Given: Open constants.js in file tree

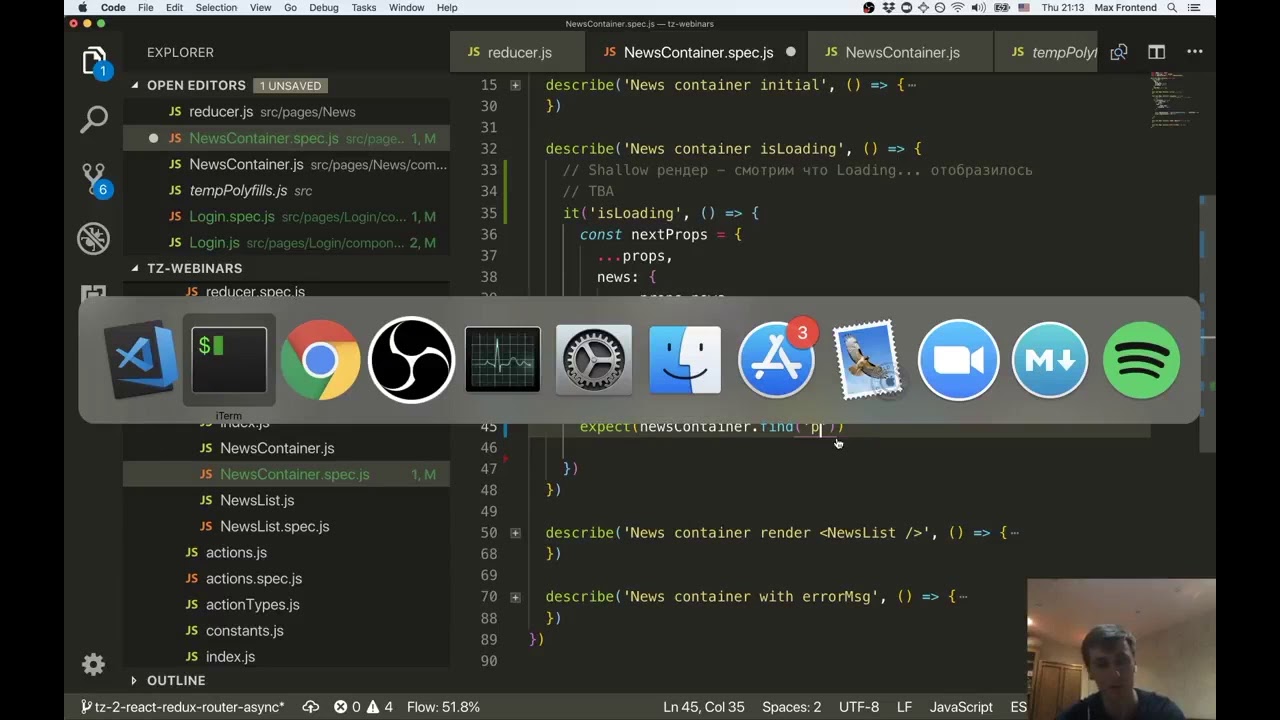Looking at the screenshot, I should click(286, 630).
